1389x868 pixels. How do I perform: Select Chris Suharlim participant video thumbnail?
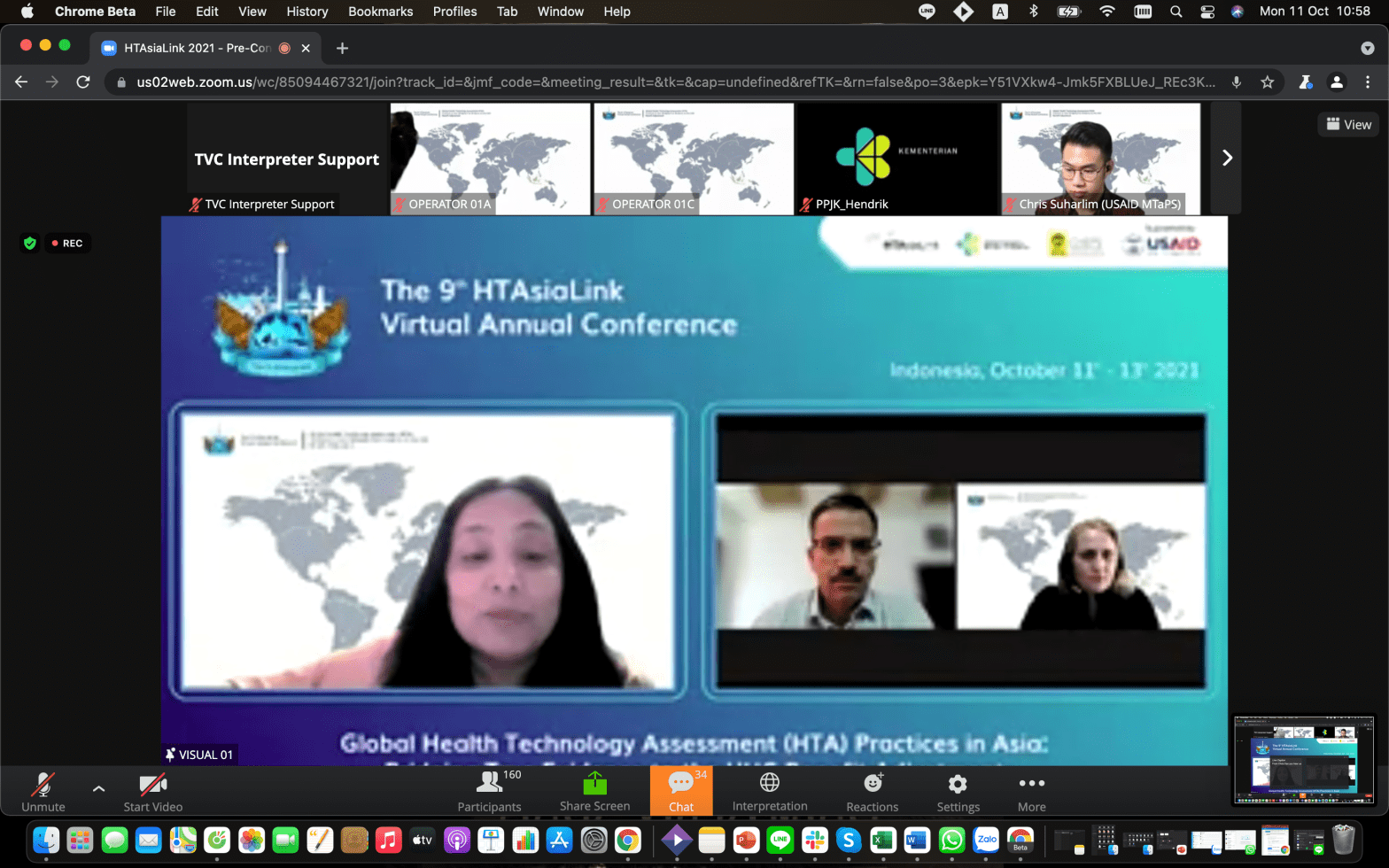click(1100, 158)
